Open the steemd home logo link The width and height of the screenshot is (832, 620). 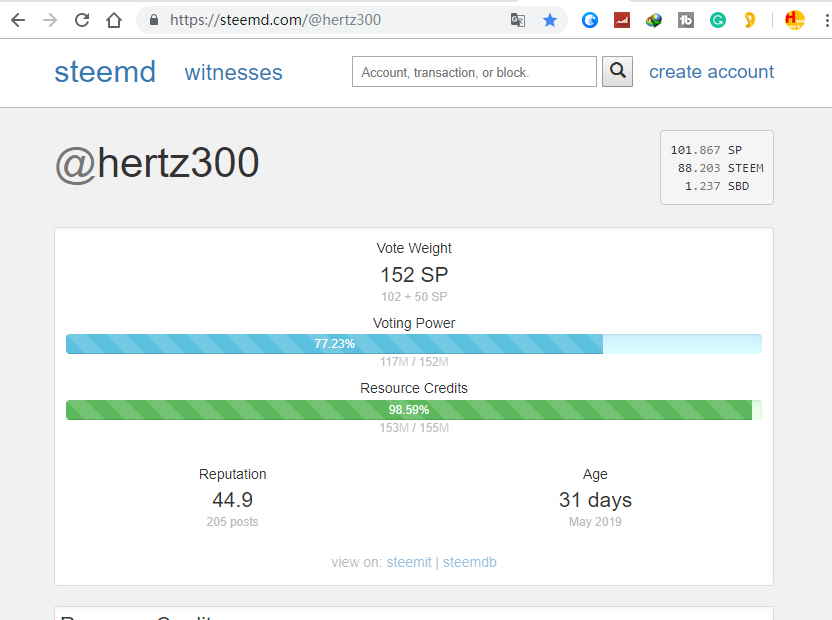pos(105,72)
